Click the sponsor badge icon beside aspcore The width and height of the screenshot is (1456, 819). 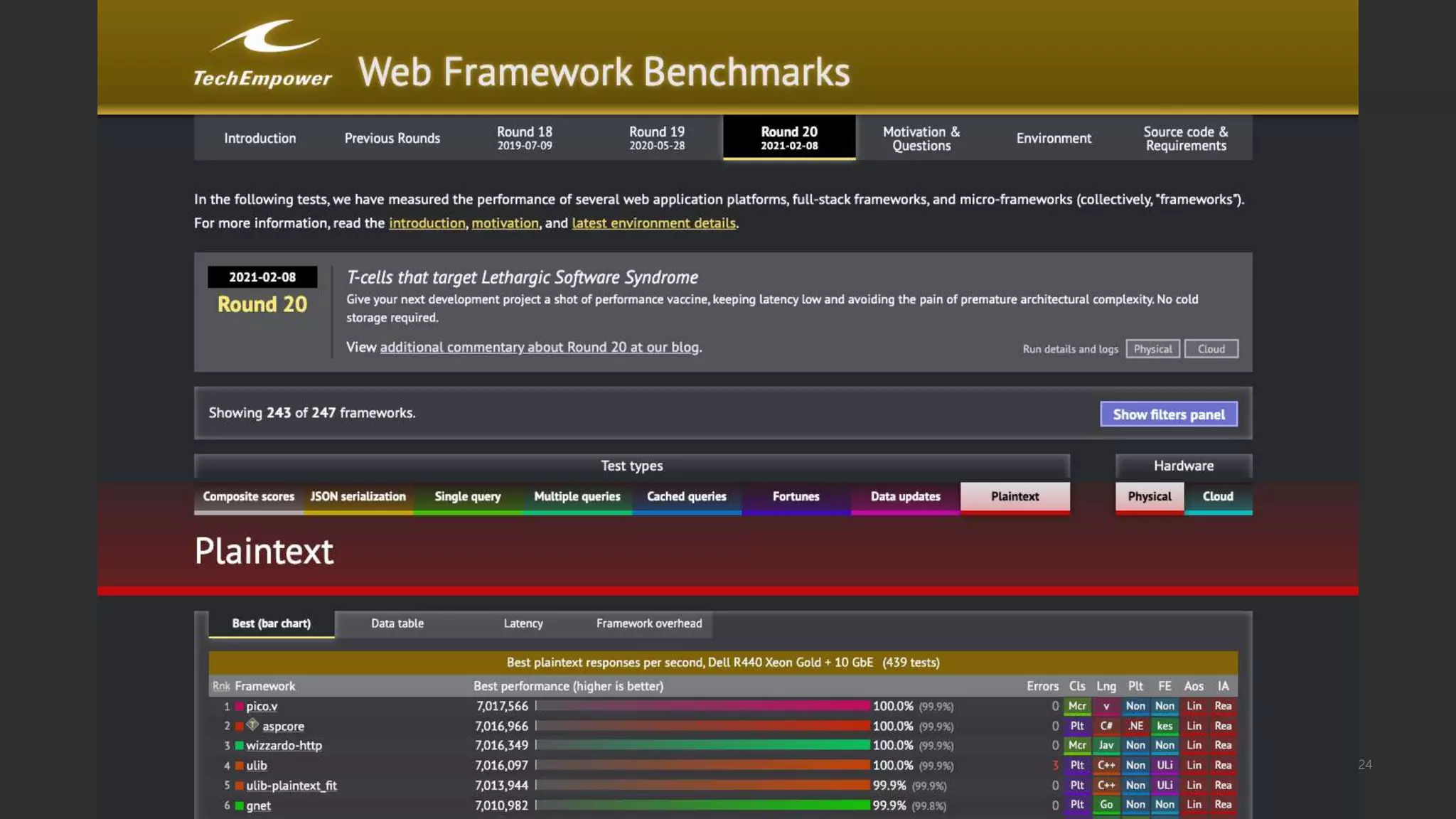pos(252,725)
